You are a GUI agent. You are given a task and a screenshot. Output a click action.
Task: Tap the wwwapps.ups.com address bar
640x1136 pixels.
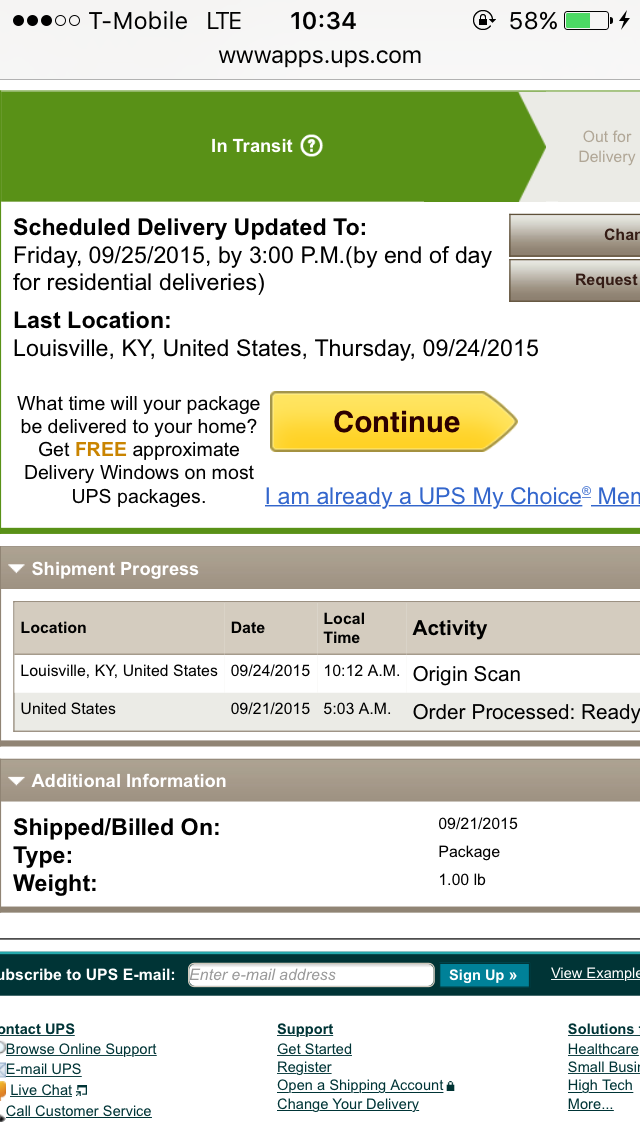pos(320,56)
